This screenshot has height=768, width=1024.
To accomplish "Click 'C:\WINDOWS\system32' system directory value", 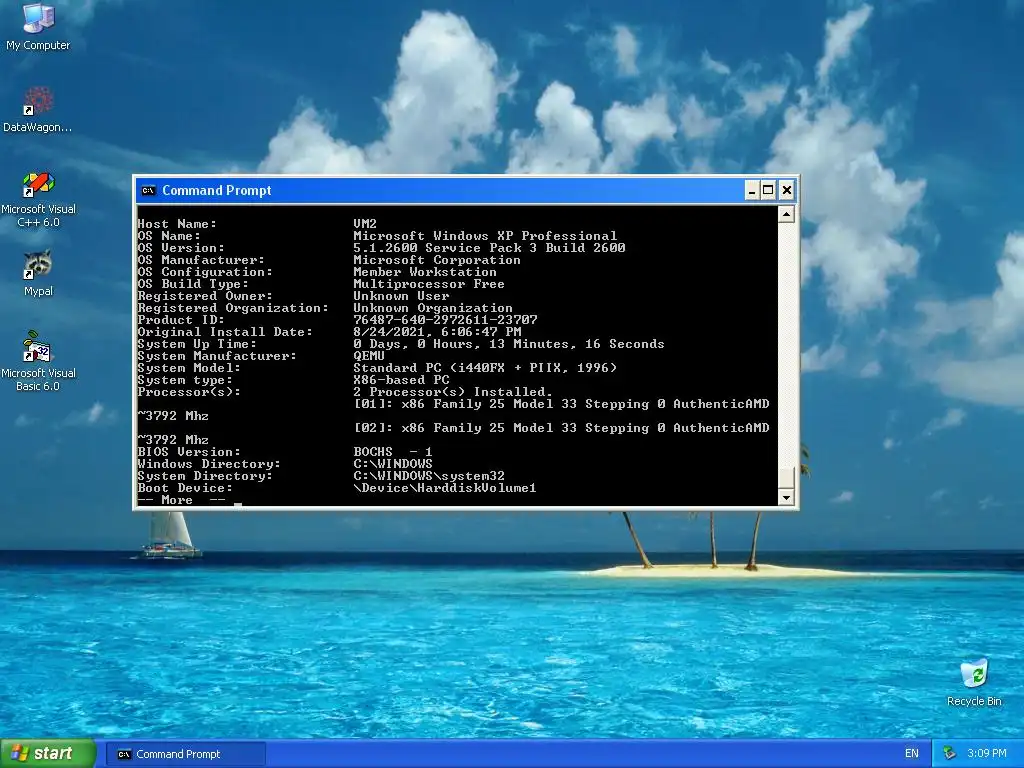I will coord(429,476).
